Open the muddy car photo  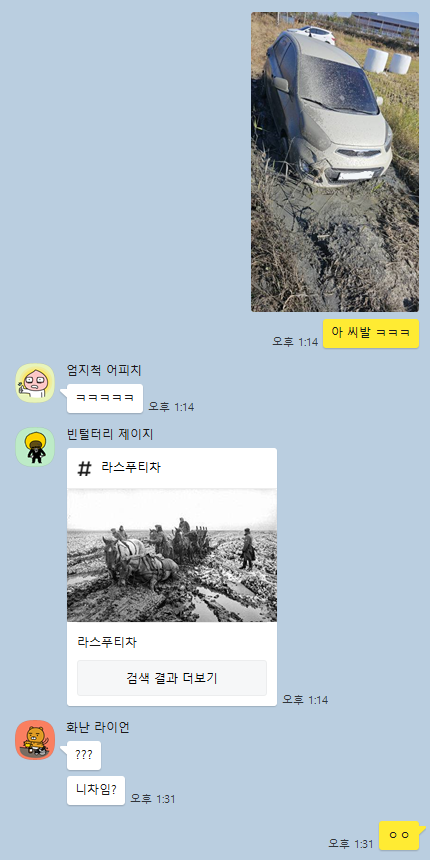[x=335, y=162]
